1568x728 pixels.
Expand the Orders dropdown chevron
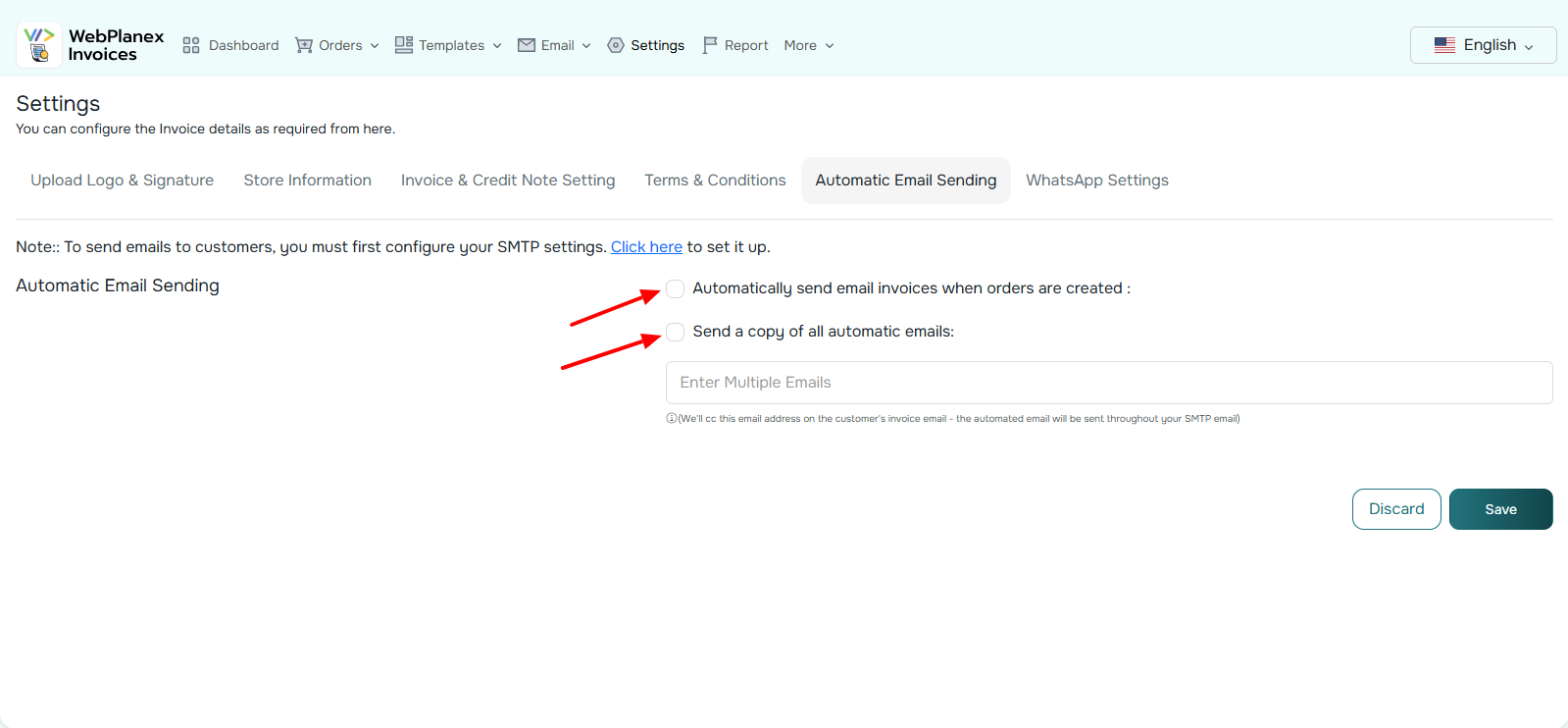click(375, 46)
